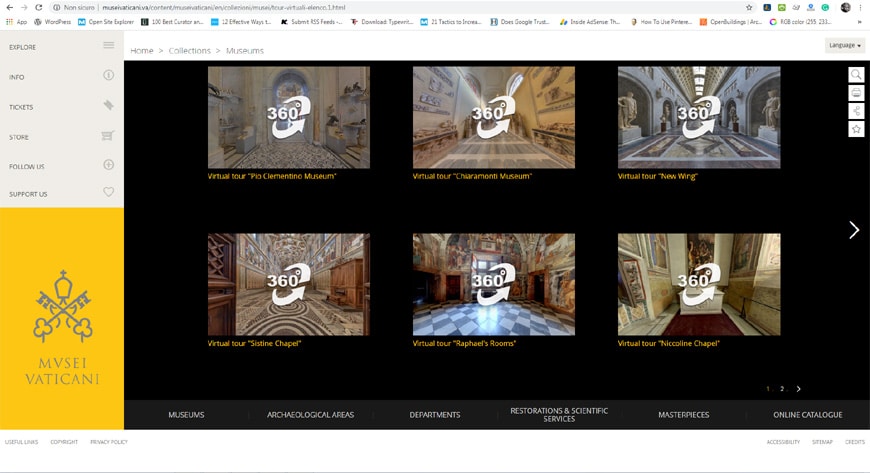The height and width of the screenshot is (473, 870).
Task: Open Virtual tour "New Wing" link
Action: click(x=658, y=176)
